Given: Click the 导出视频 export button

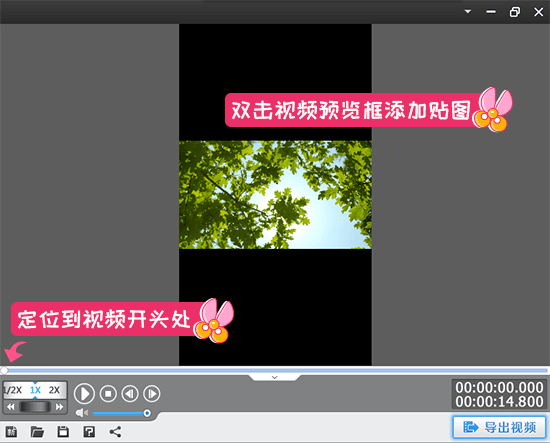Looking at the screenshot, I should click(x=499, y=427).
